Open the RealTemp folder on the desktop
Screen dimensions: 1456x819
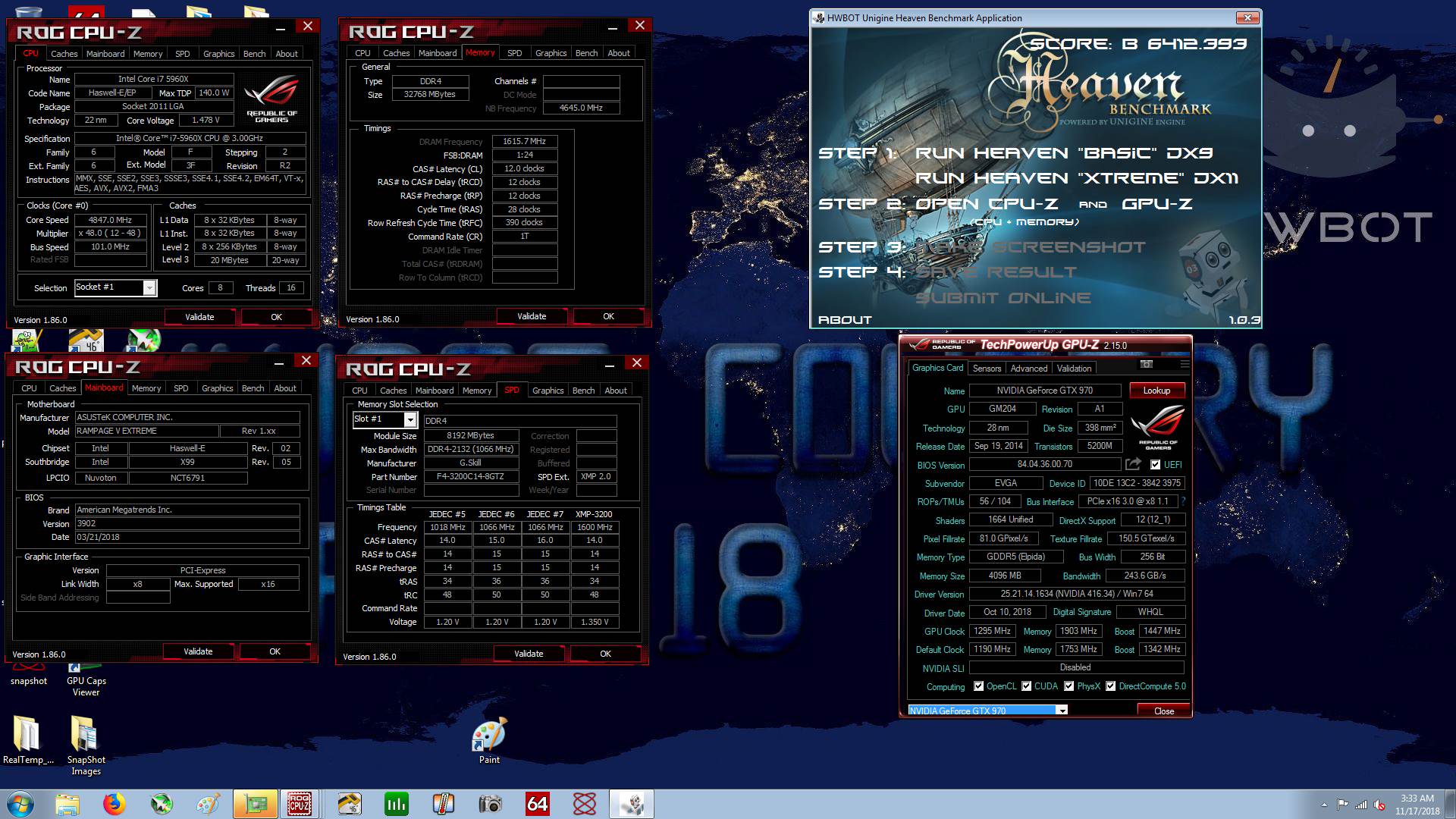[x=28, y=740]
